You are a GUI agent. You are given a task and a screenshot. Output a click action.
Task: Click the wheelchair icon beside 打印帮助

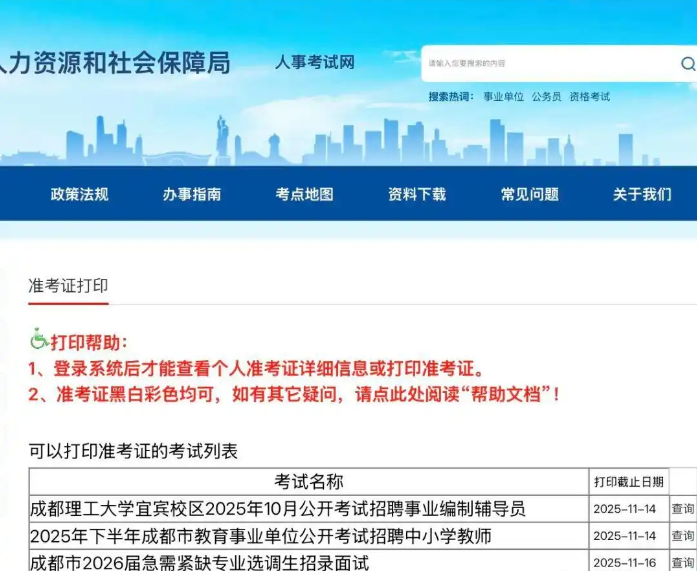pyautogui.click(x=39, y=341)
